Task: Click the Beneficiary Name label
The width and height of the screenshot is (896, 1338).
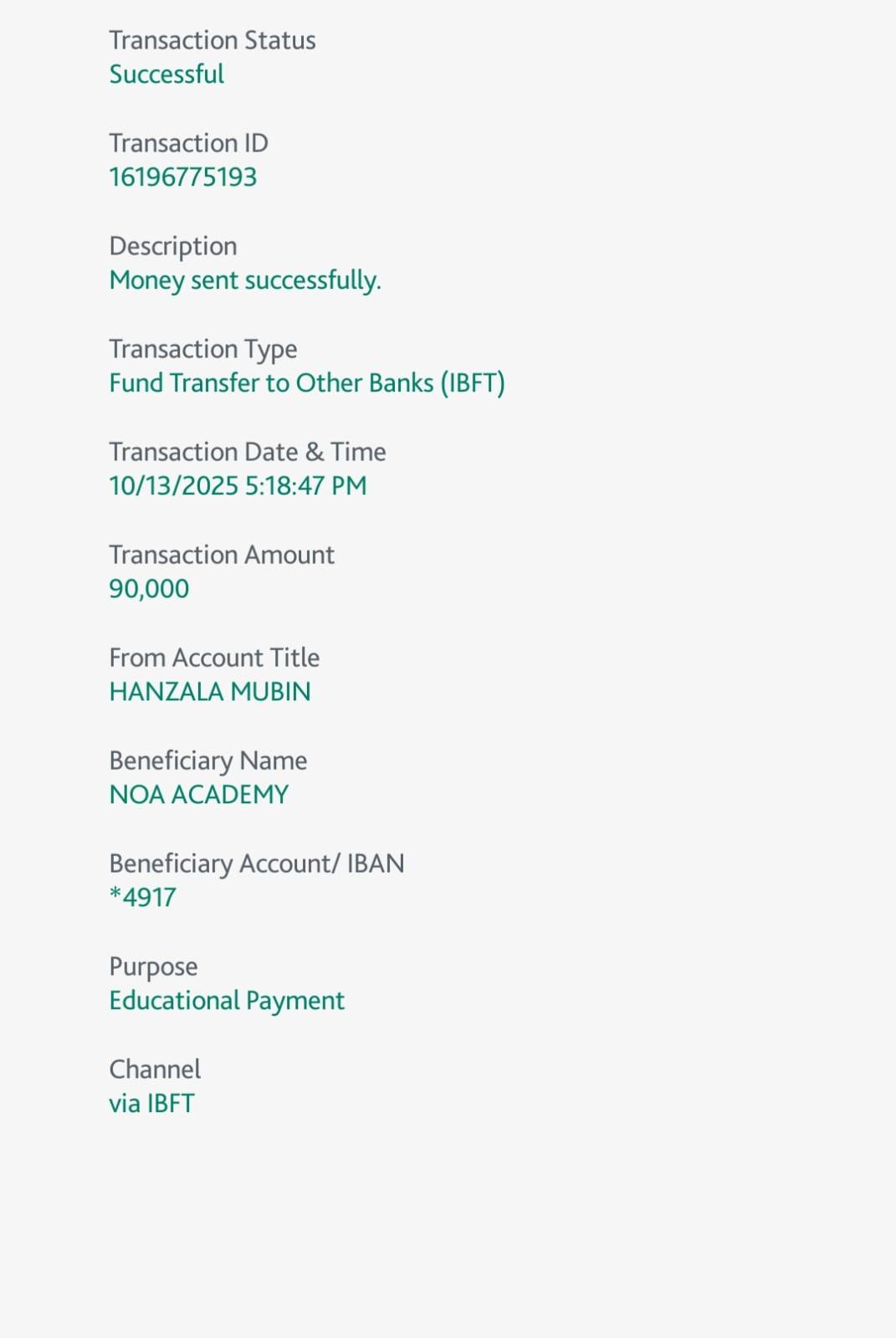Action: 207,761
